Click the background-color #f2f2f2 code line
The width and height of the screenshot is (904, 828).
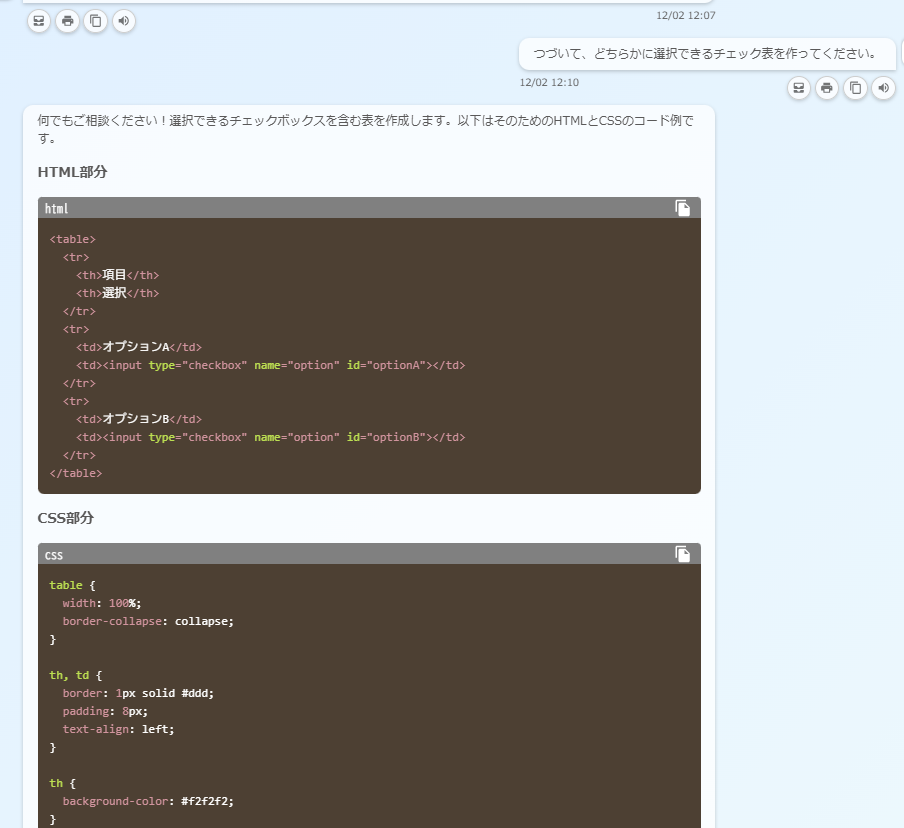148,801
